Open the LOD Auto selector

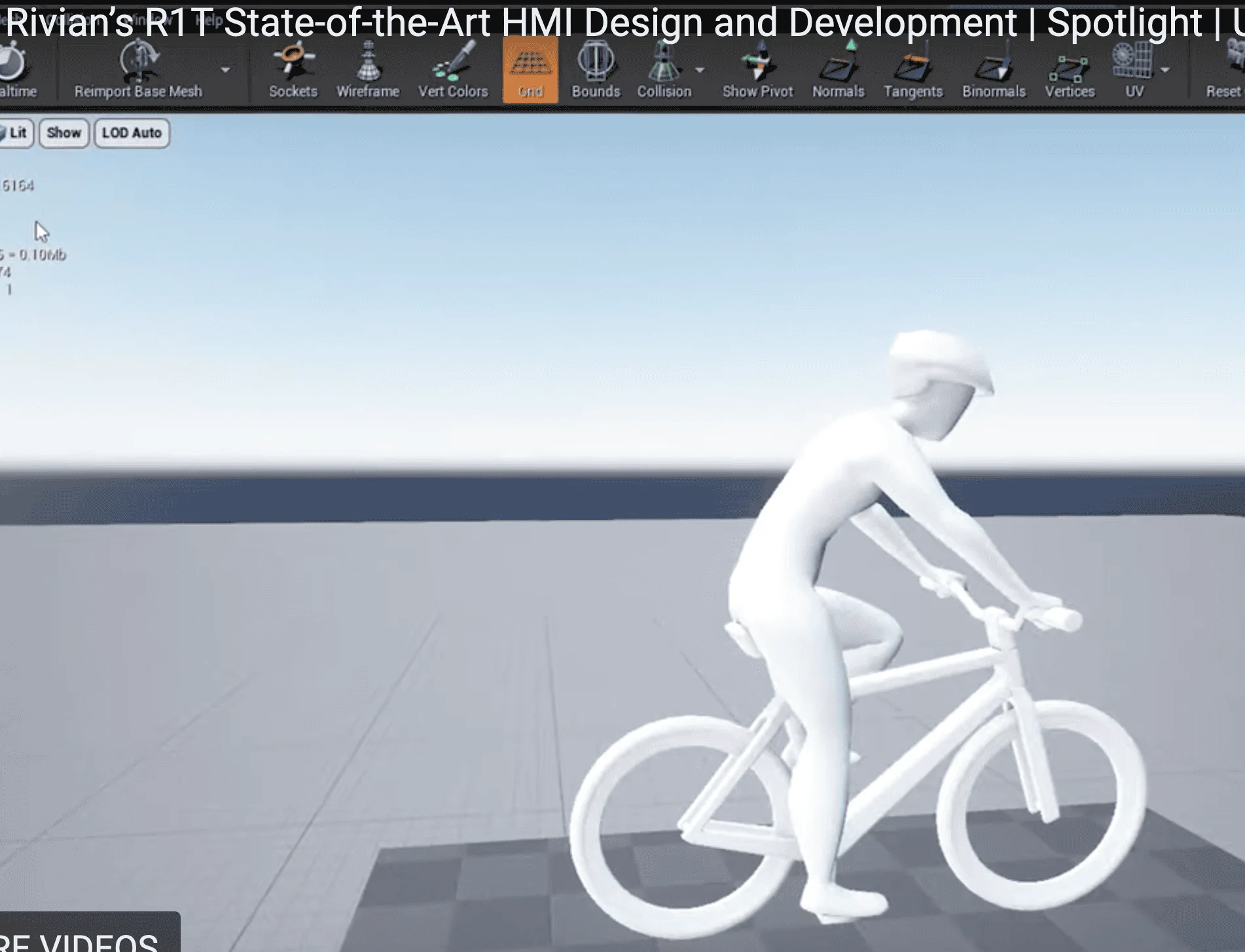tap(132, 133)
